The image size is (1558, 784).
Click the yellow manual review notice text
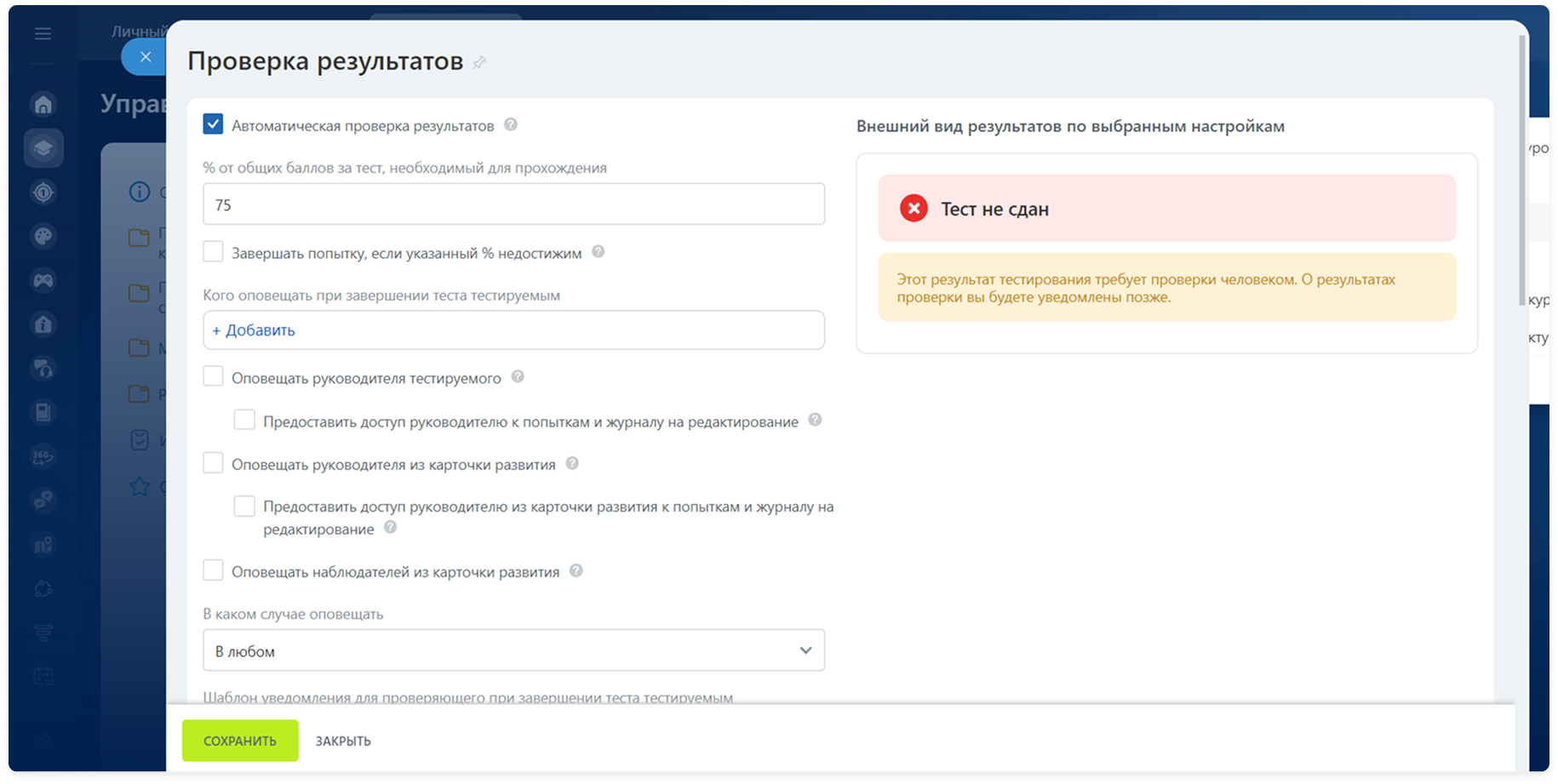(x=1146, y=288)
